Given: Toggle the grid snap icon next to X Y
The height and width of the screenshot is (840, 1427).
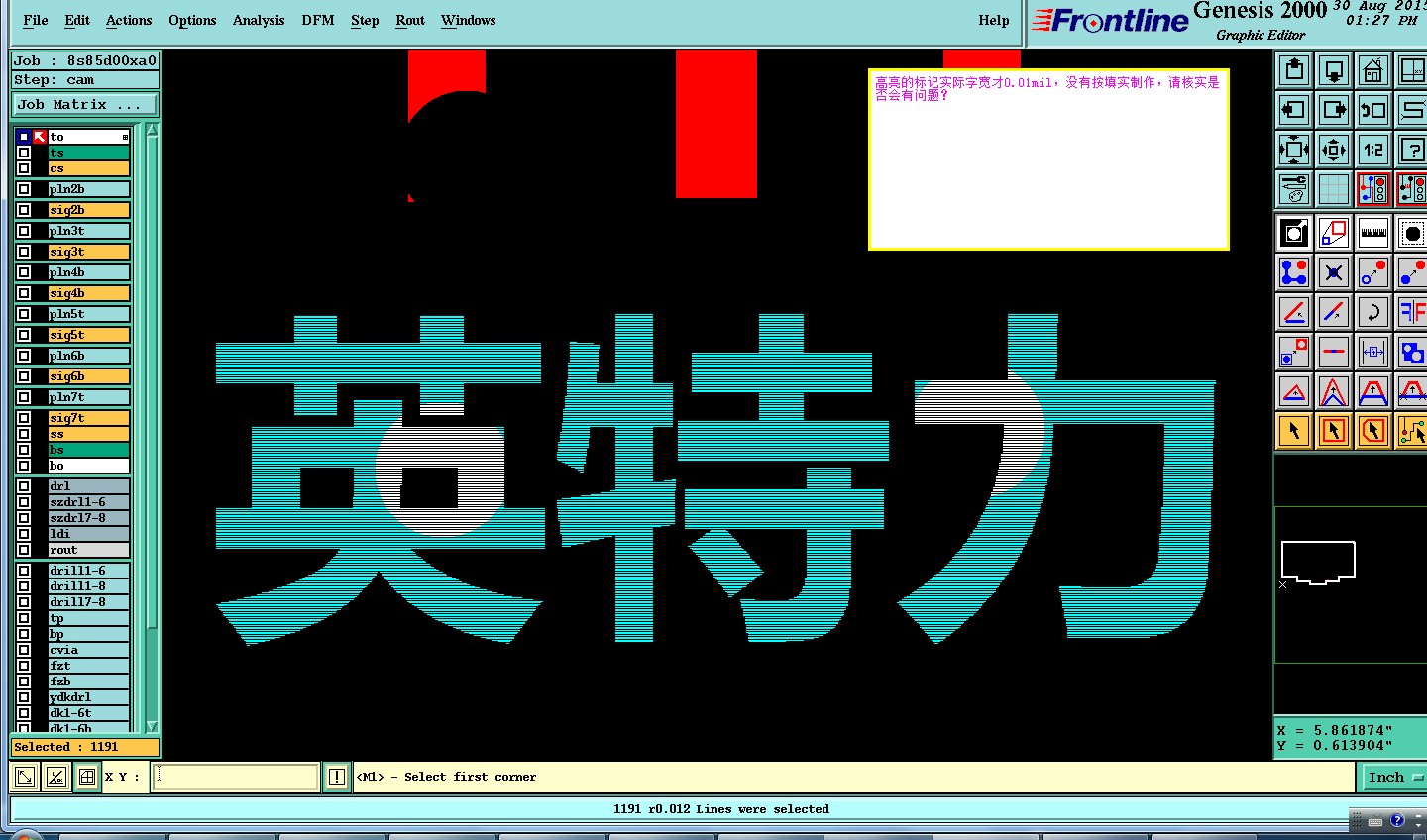Looking at the screenshot, I should (87, 778).
